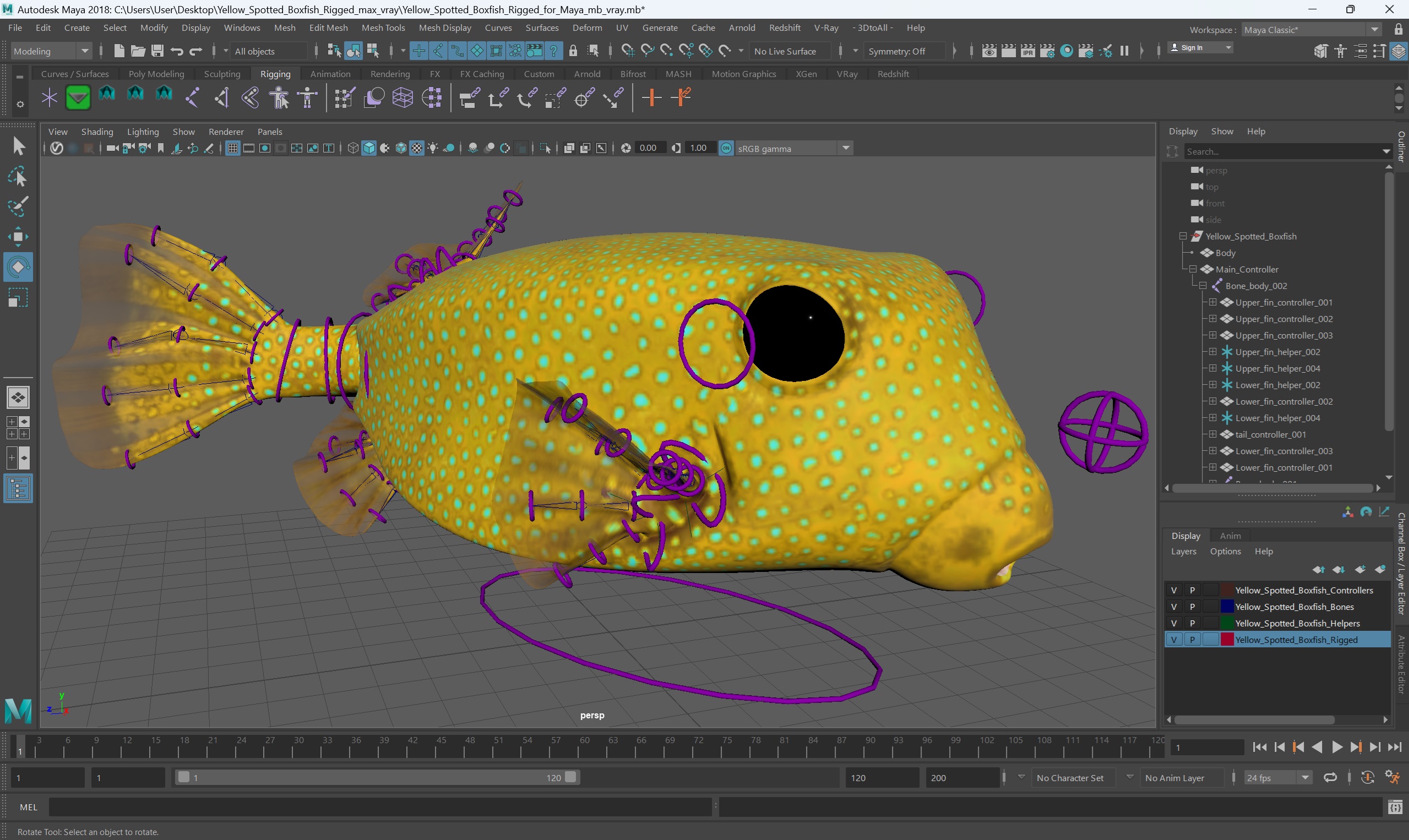1409x840 pixels.
Task: Open the viewport Shading menu
Action: pos(97,132)
